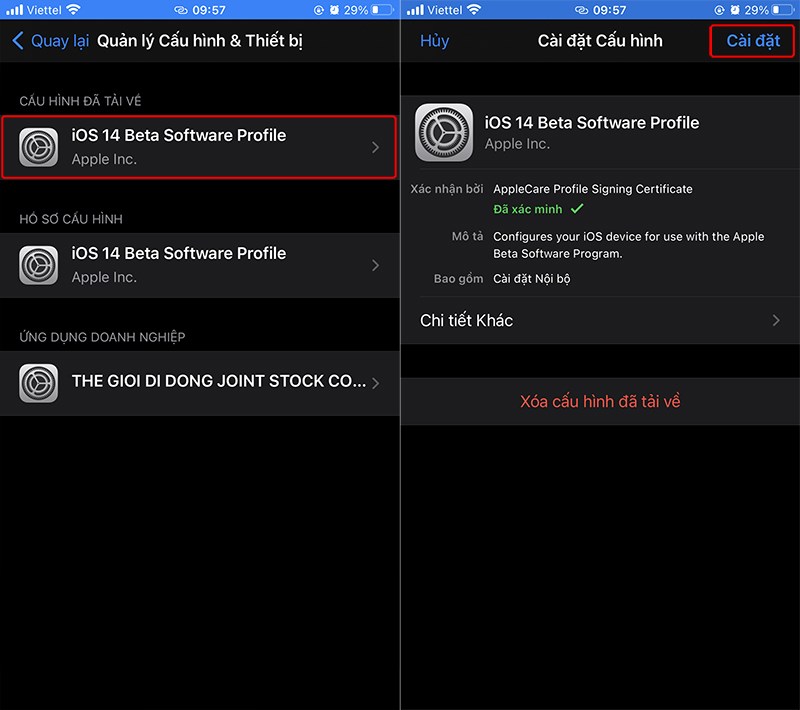Tap the Cài đặt Cấu hình title bar
Screen dimensions: 800x710
[600, 40]
